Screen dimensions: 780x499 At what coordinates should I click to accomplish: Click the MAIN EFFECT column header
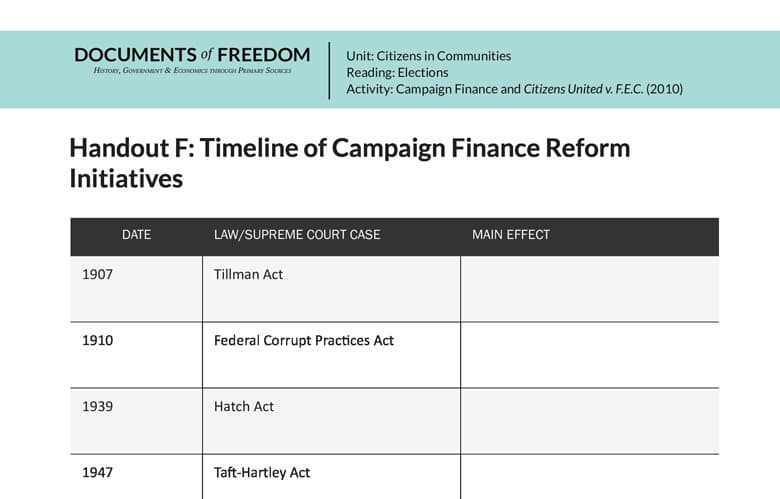[x=511, y=235]
